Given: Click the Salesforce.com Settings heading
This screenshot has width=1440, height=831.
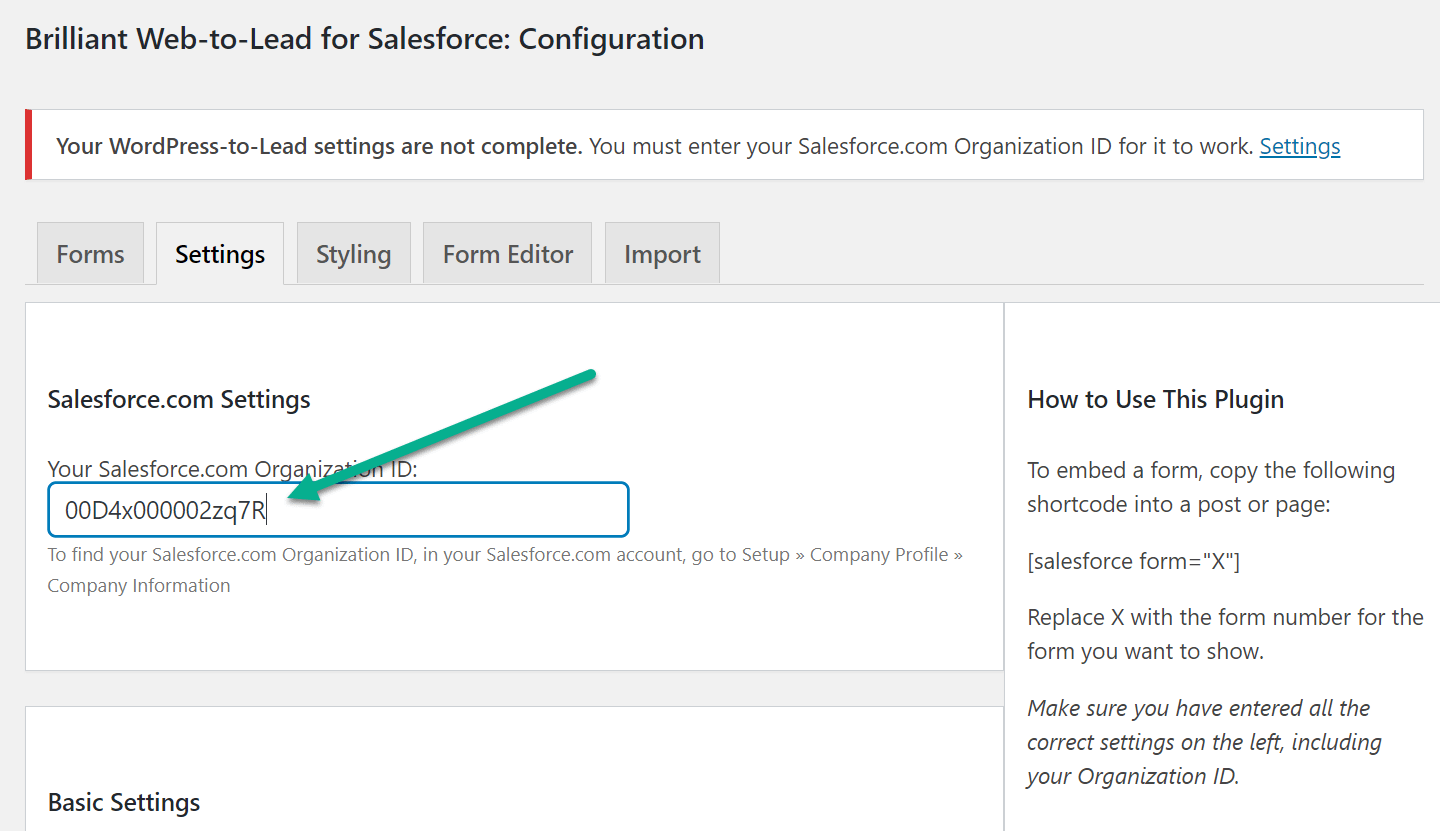Looking at the screenshot, I should click(179, 399).
